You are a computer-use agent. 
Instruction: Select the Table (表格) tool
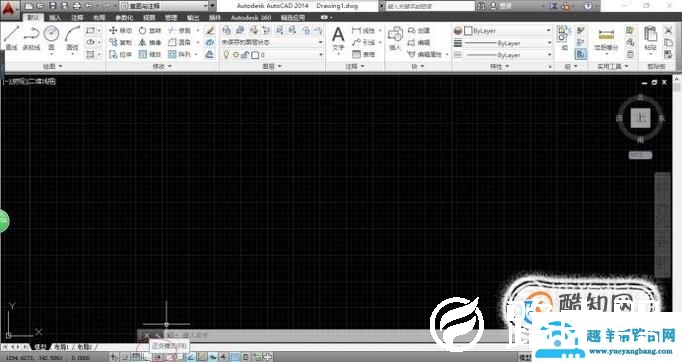pyautogui.click(x=364, y=54)
